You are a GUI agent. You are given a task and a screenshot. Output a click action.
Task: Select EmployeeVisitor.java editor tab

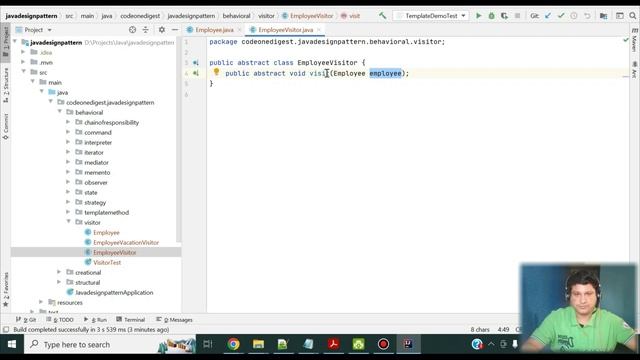point(286,30)
